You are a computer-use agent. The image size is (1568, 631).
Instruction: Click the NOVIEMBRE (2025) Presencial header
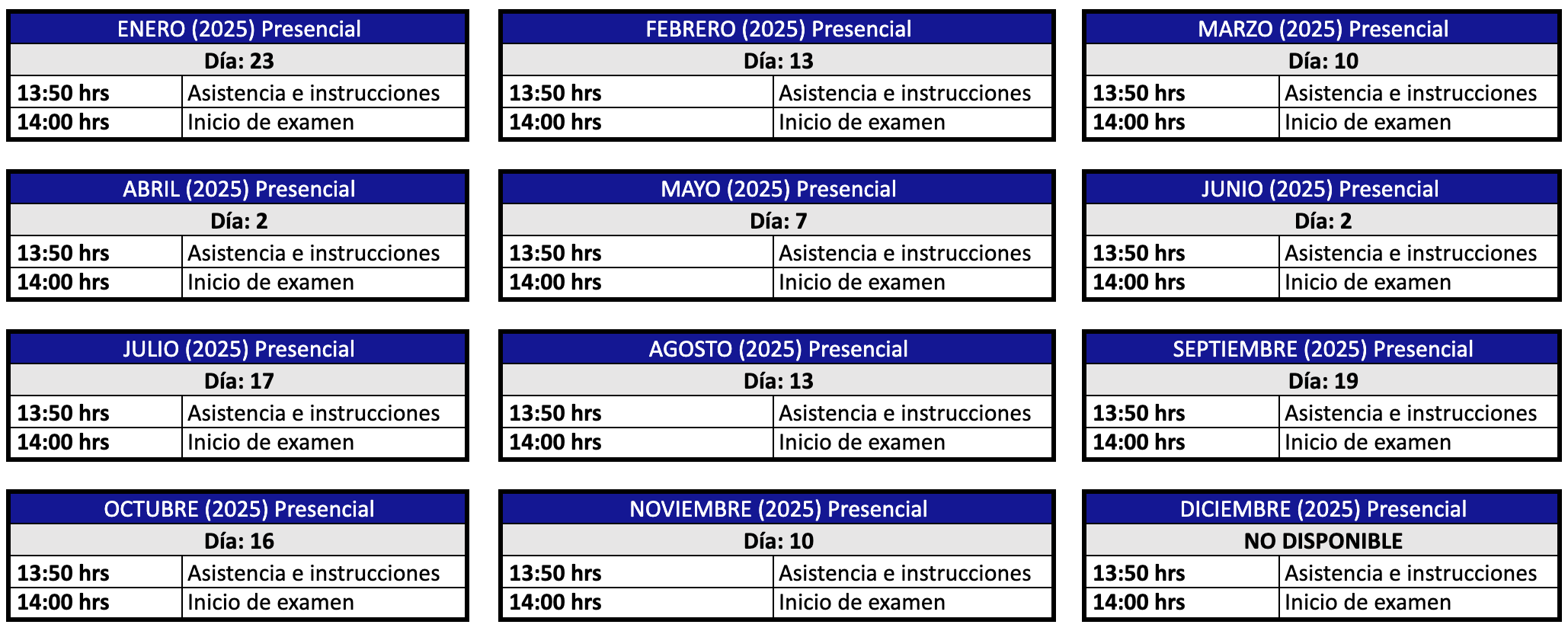click(778, 509)
